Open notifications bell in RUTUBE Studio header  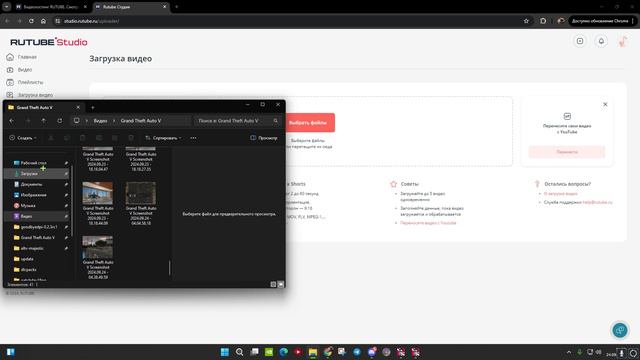[x=601, y=41]
